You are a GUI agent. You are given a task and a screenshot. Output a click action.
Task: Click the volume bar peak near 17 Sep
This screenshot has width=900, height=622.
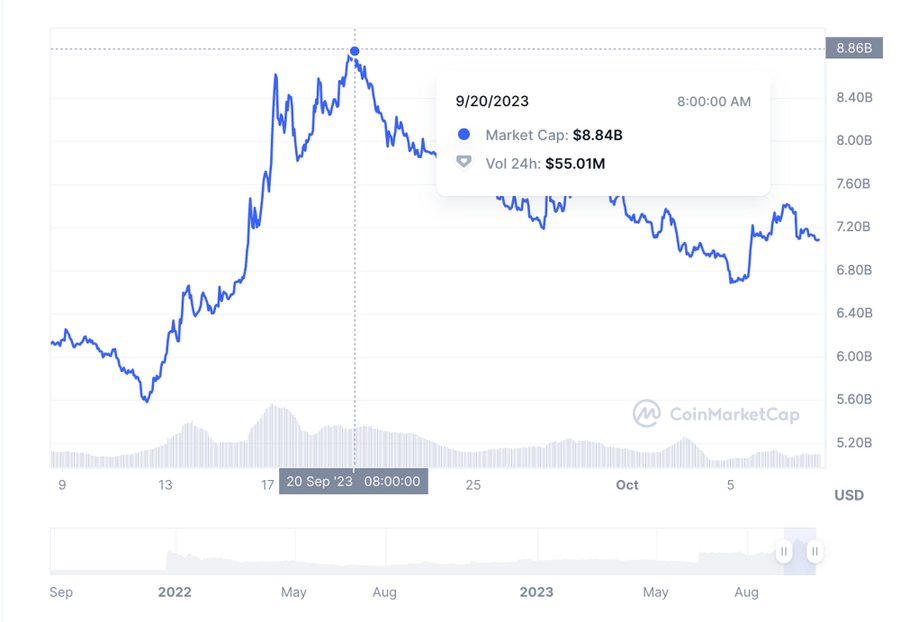273,407
